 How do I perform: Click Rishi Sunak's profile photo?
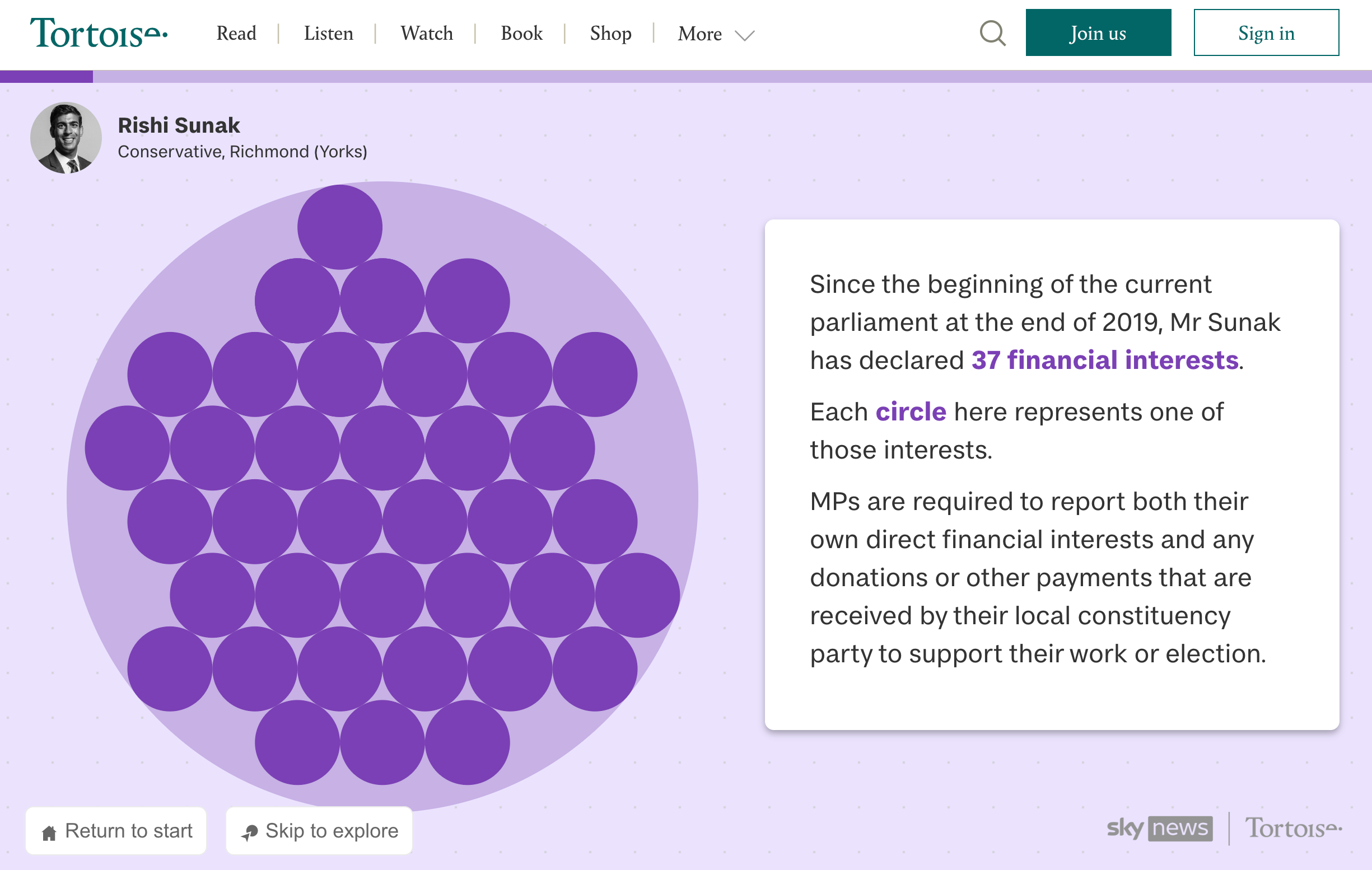[x=66, y=138]
